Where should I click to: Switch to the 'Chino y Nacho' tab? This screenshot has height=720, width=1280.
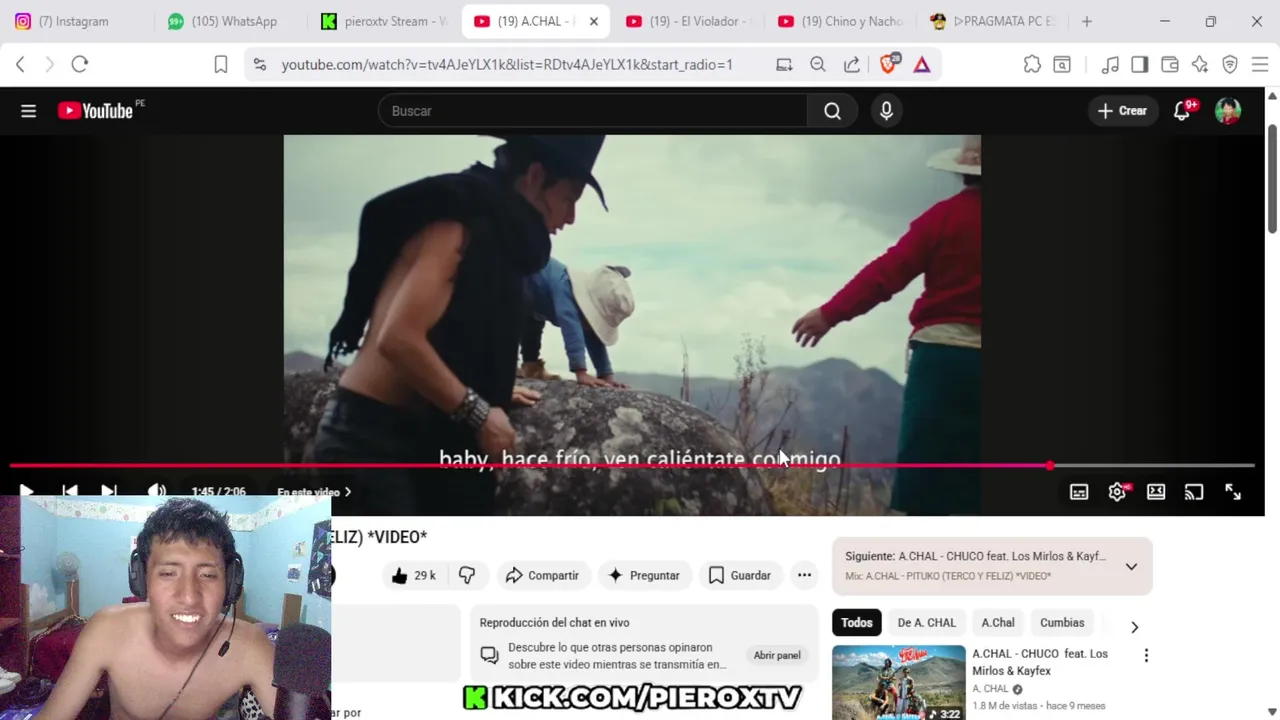(840, 21)
